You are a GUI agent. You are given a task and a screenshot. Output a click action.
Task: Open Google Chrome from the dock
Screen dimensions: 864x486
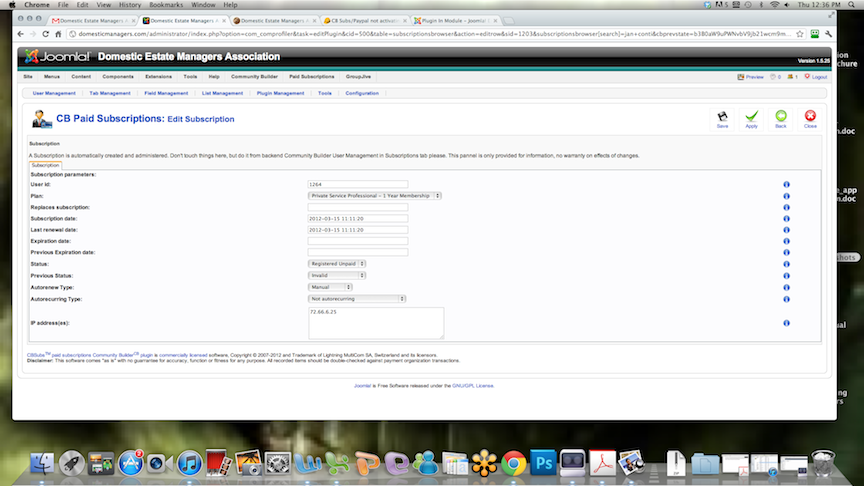tap(514, 463)
